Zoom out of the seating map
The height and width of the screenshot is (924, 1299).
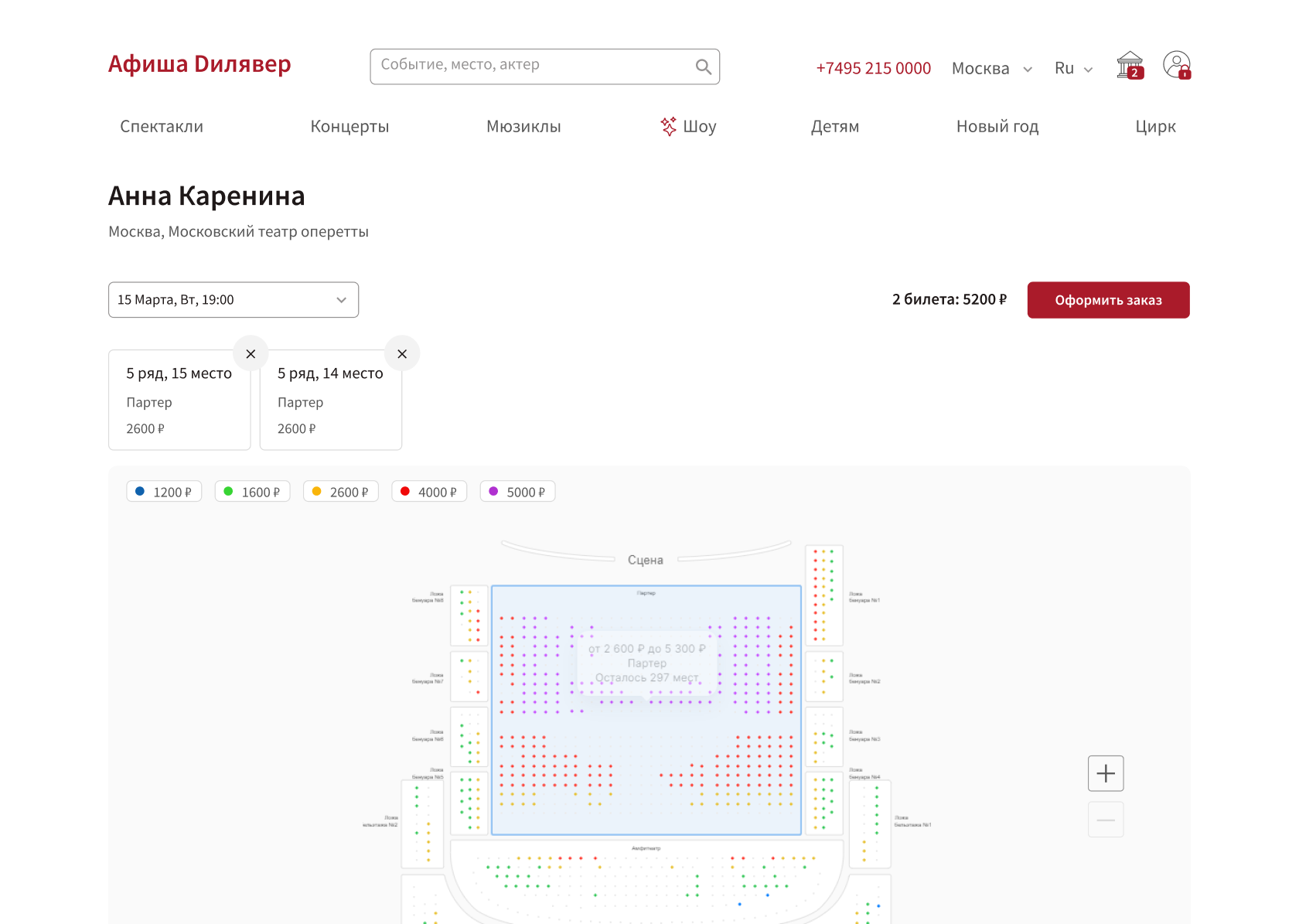1106,820
